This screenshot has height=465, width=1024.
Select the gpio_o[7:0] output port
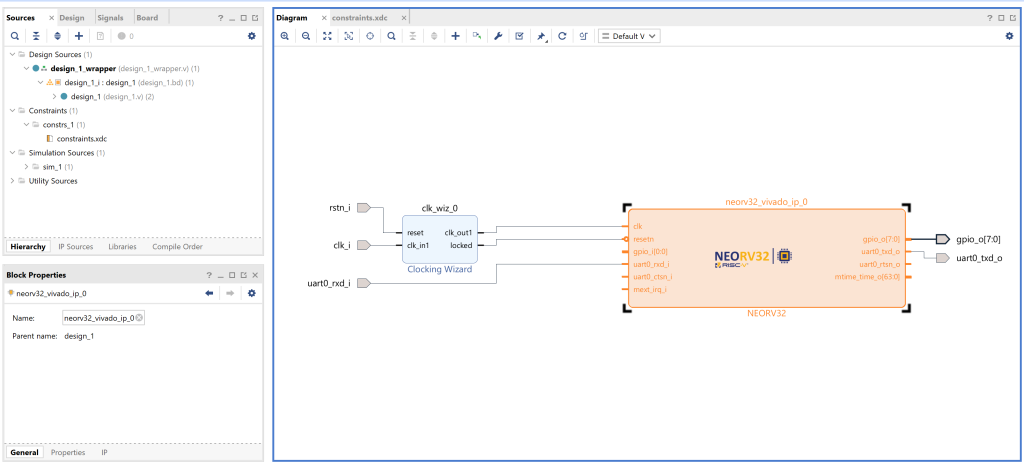[942, 239]
